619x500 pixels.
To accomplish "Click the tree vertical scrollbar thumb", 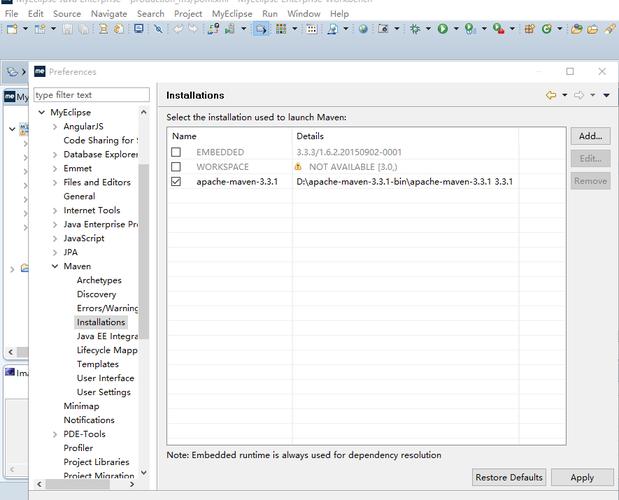I will tap(144, 251).
